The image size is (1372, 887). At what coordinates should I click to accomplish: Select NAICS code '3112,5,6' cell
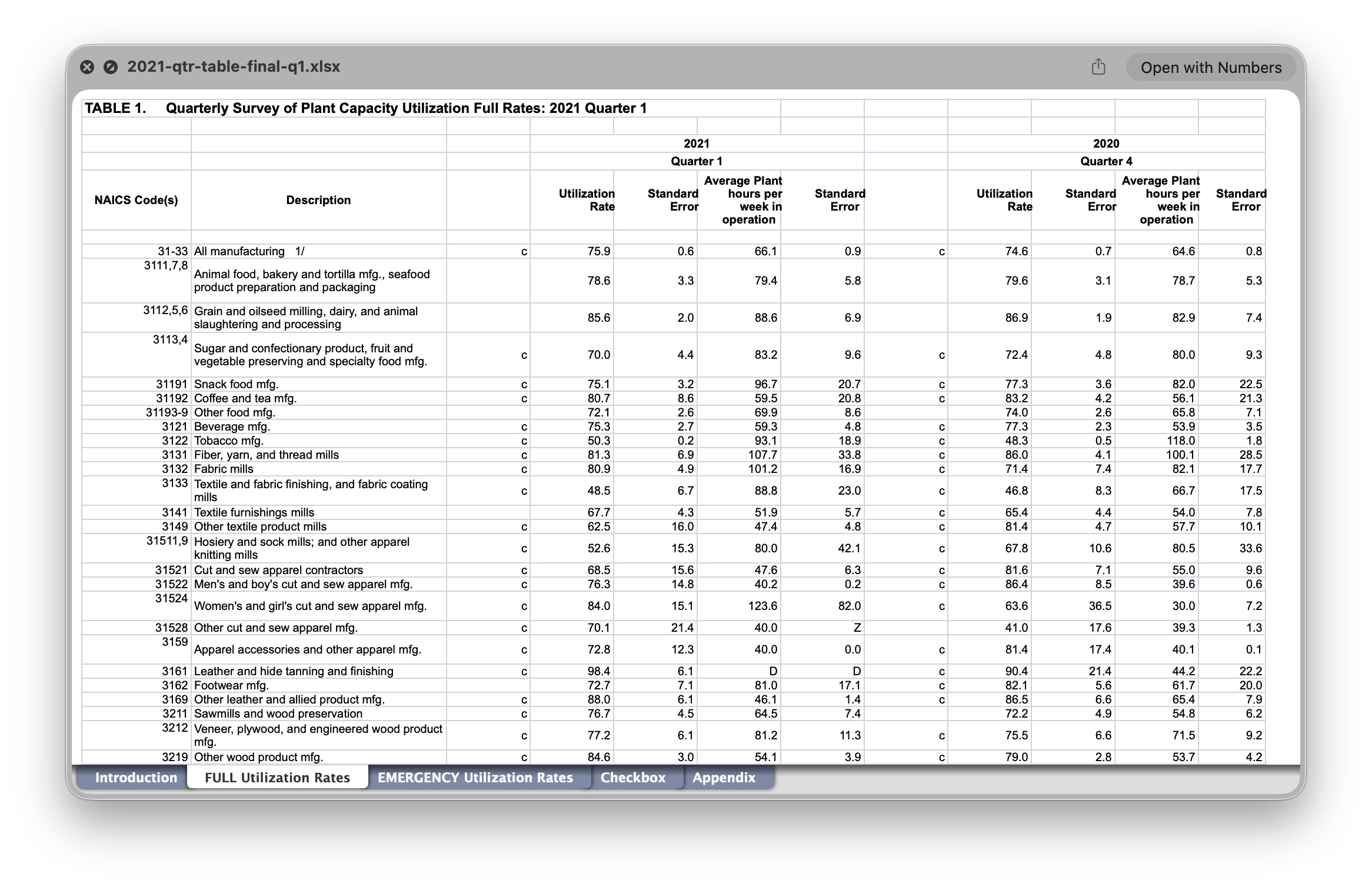click(x=136, y=318)
